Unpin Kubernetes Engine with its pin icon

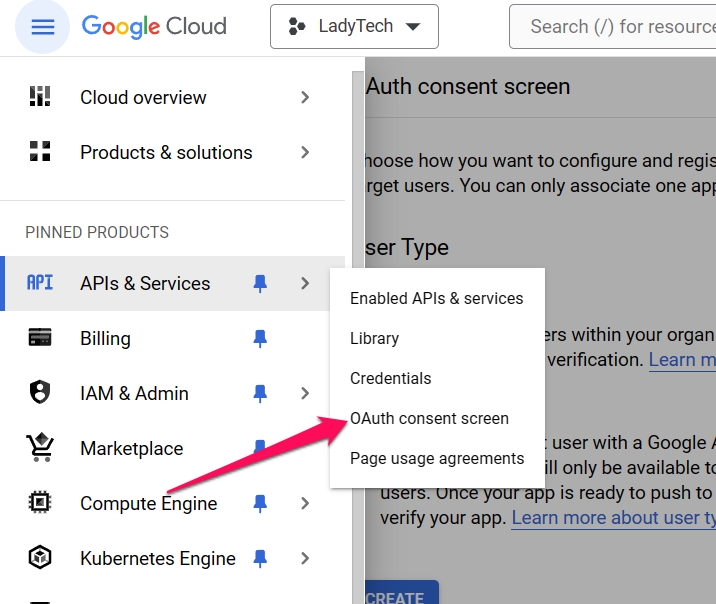tap(260, 558)
